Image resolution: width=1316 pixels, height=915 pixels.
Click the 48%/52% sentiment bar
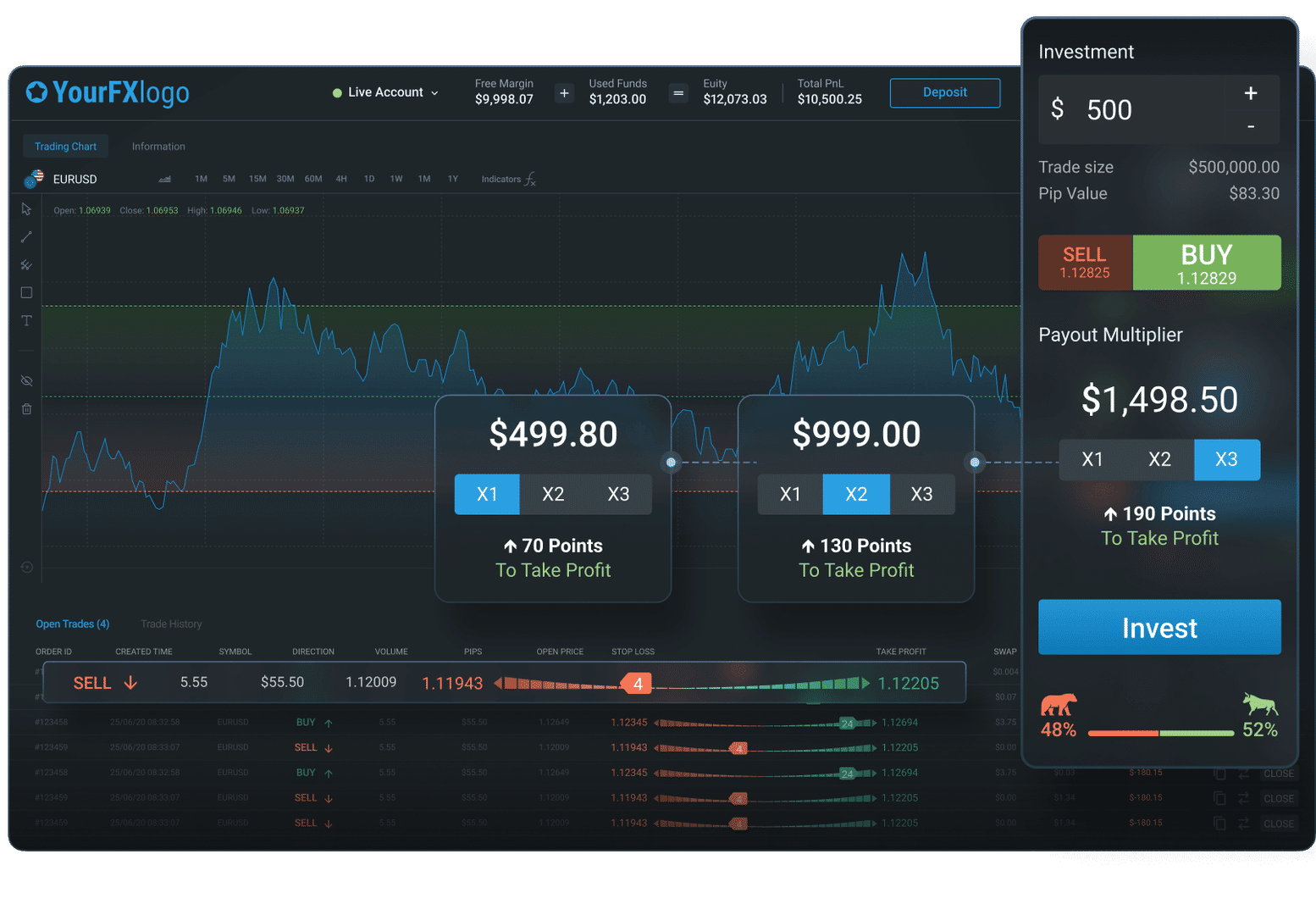pyautogui.click(x=1160, y=733)
